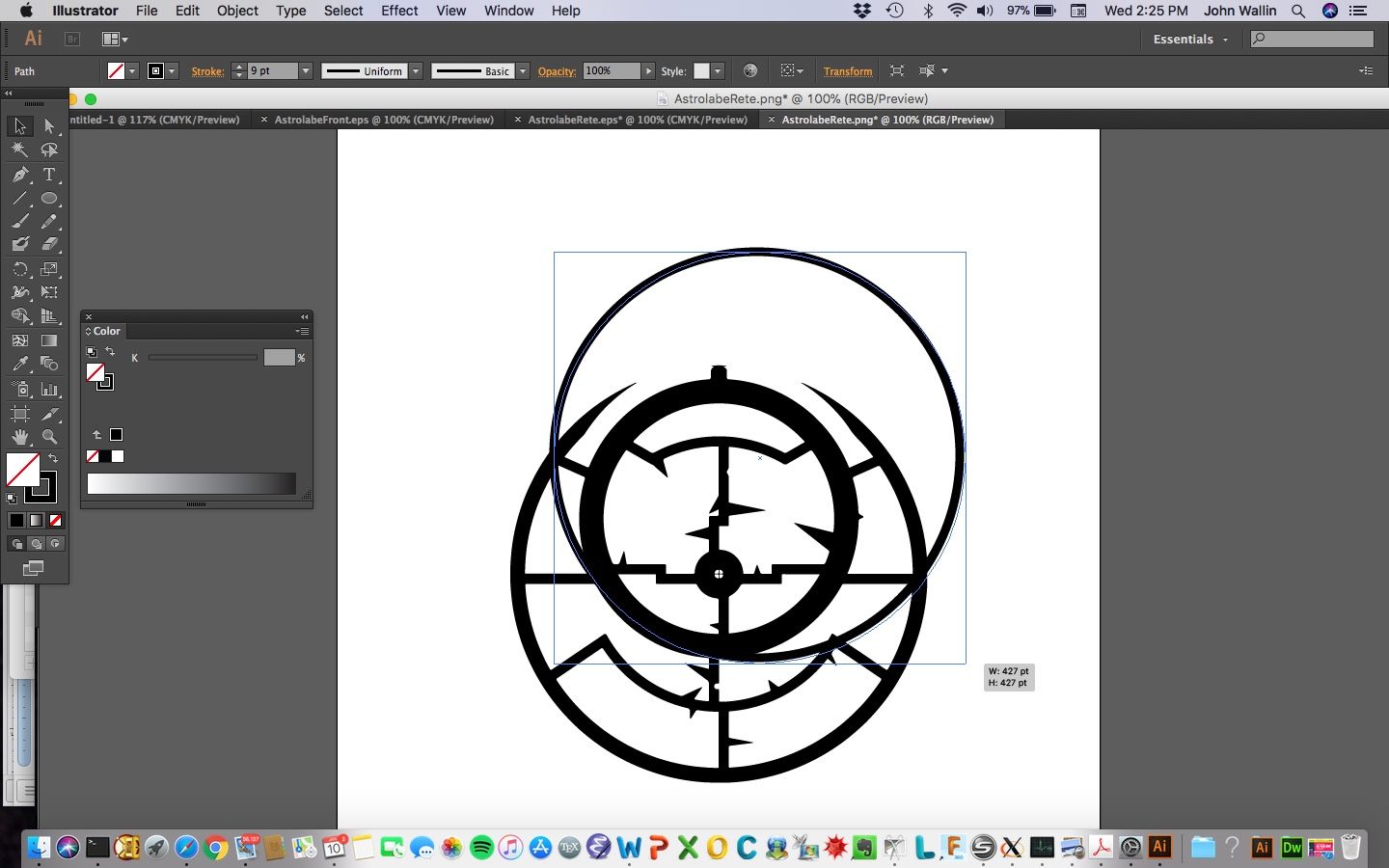Open the Type menu

290,11
